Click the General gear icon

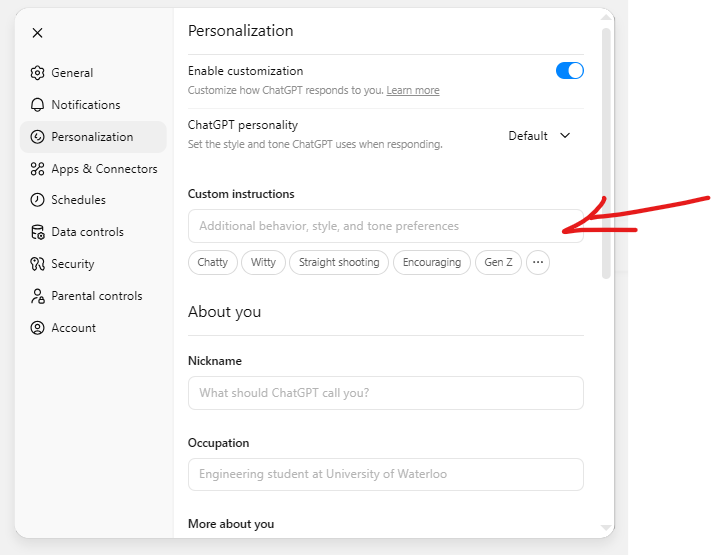pyautogui.click(x=38, y=73)
